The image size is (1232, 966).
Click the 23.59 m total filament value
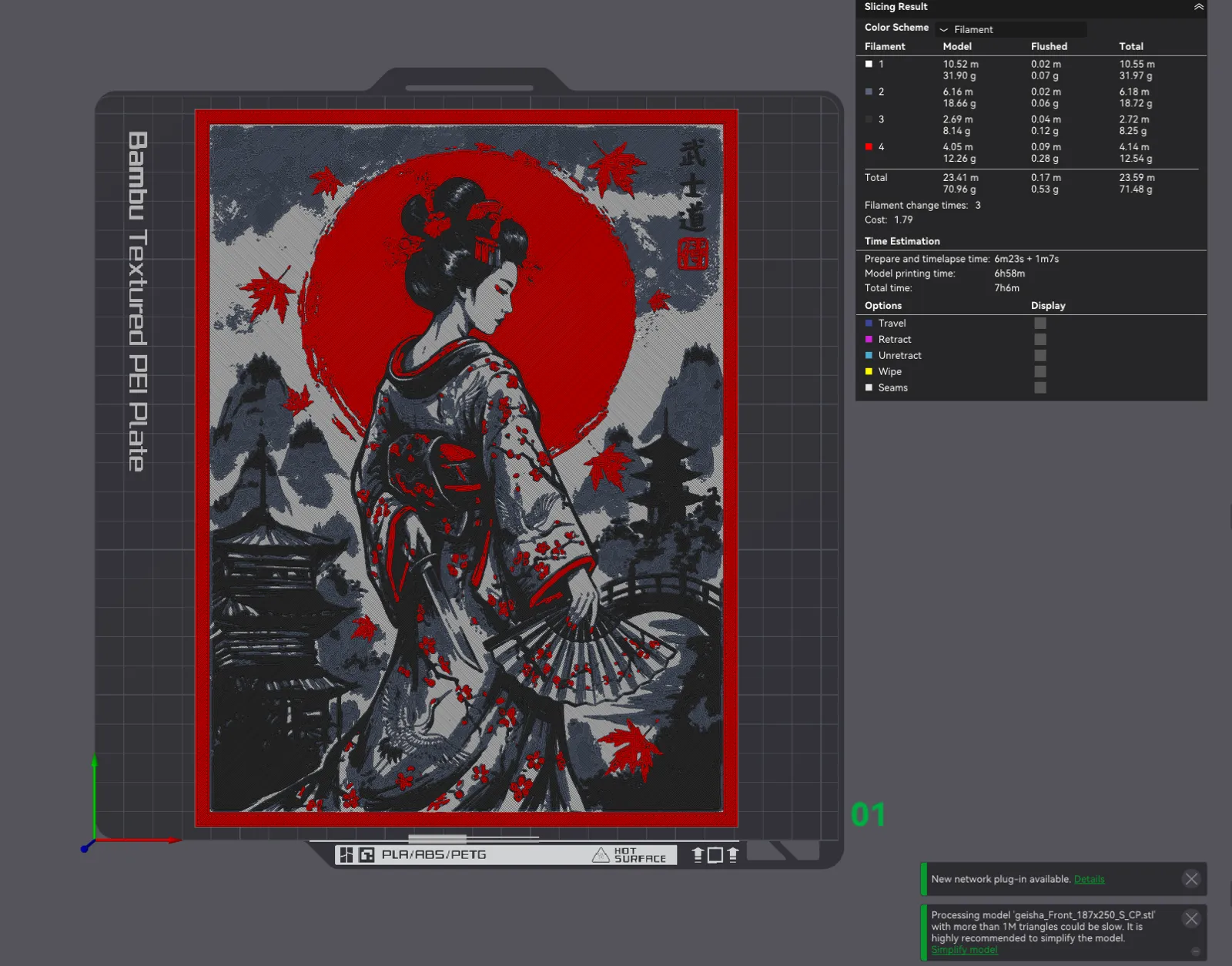pos(1137,177)
